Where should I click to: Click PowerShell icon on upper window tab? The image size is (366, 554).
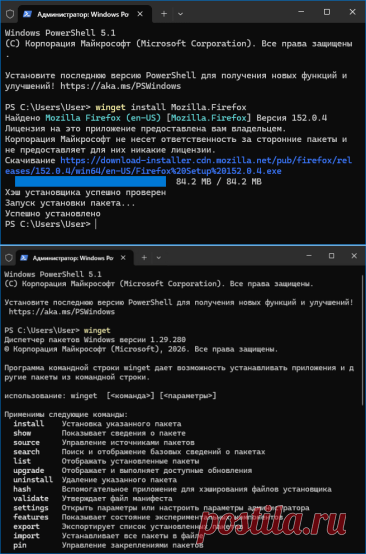coord(27,14)
